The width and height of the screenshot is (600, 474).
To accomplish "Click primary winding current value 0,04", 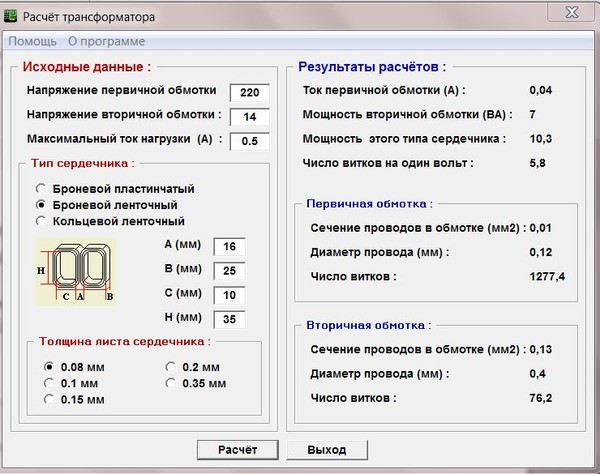I will 541,90.
